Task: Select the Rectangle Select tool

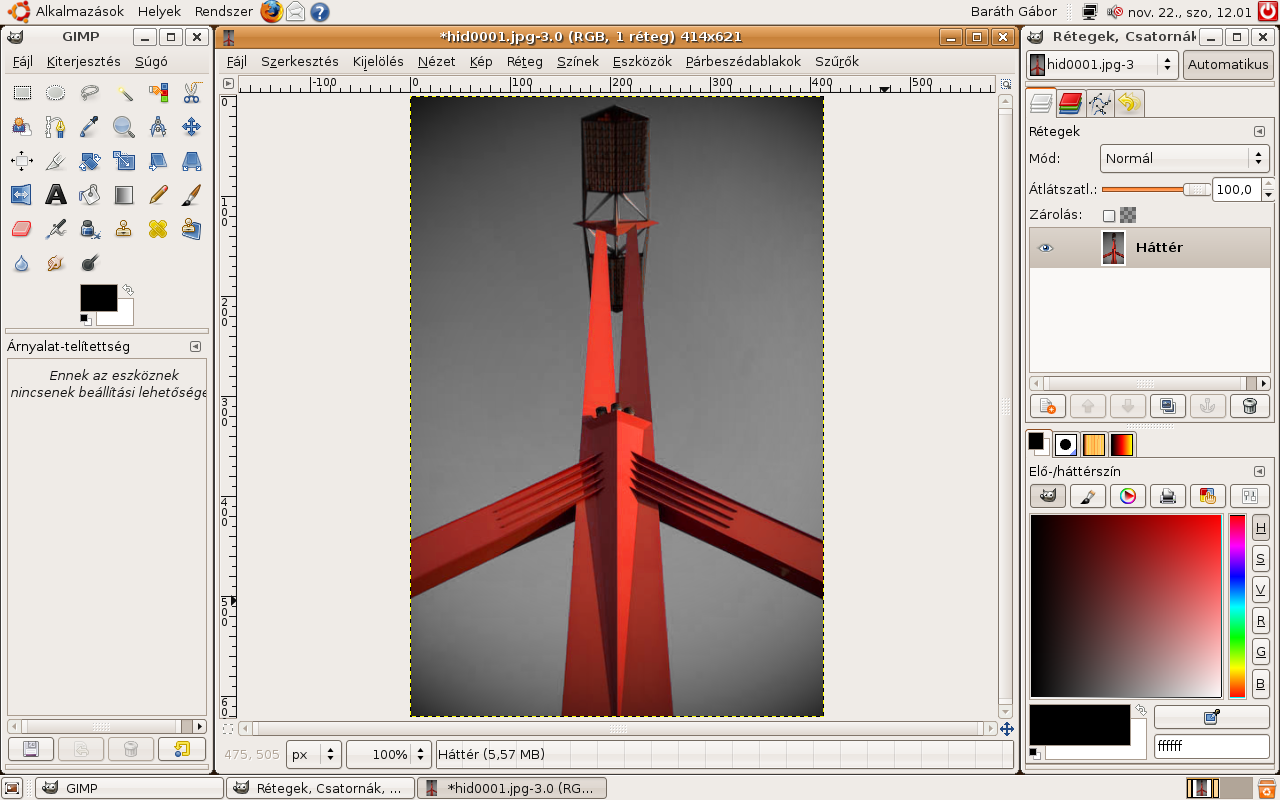Action: point(22,93)
